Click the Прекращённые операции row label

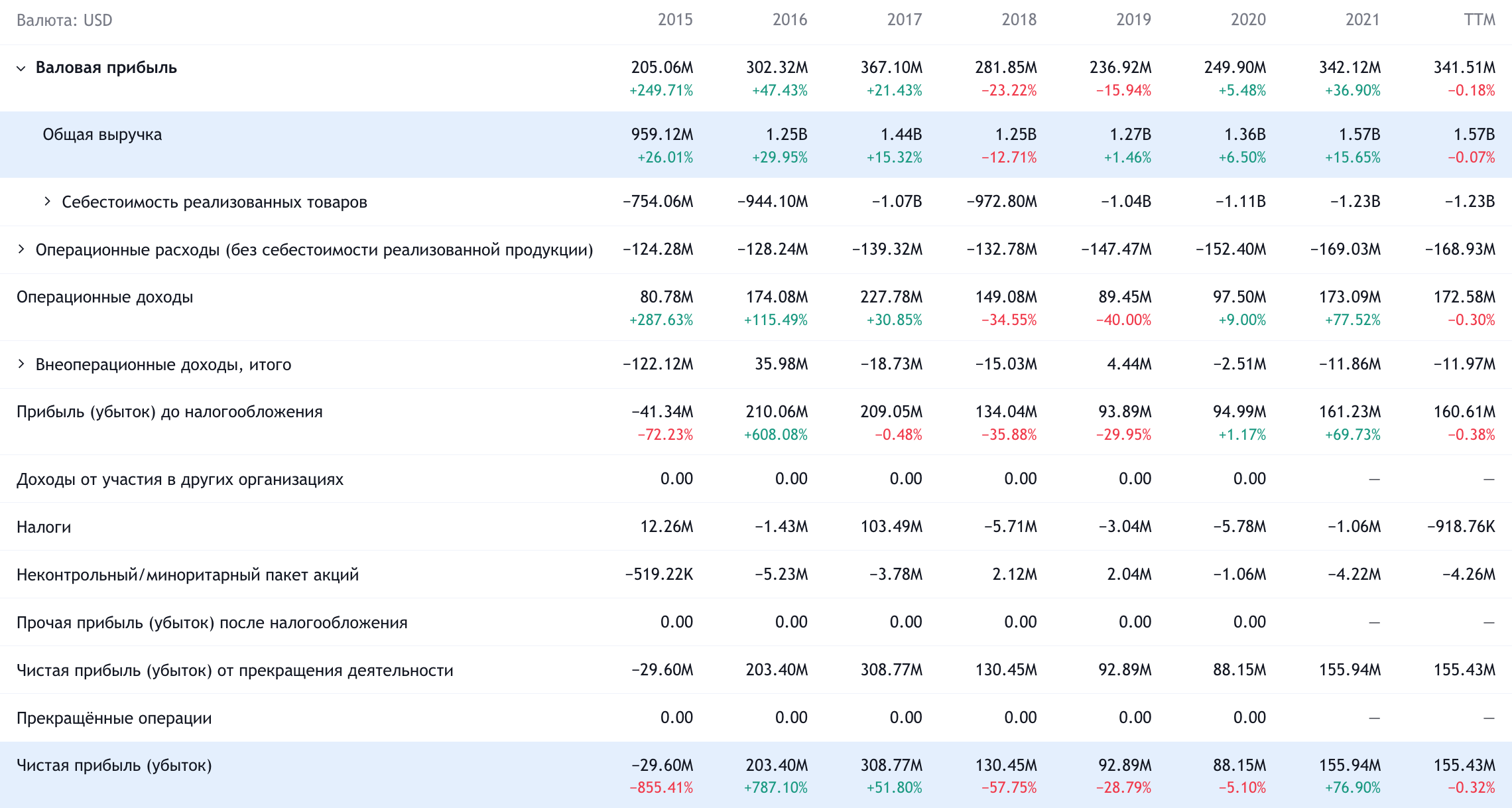click(114, 718)
